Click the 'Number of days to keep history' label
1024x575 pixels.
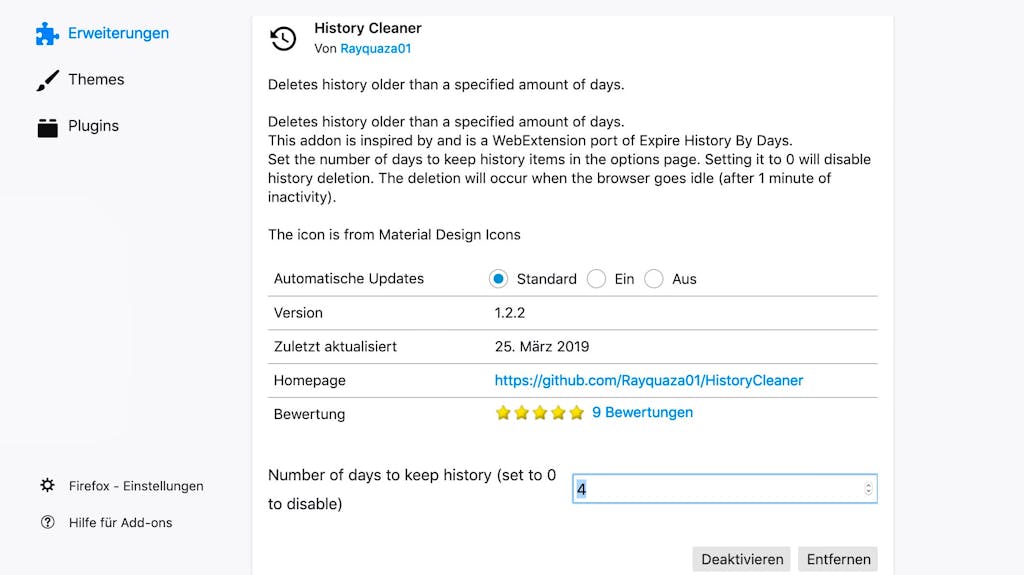(412, 489)
